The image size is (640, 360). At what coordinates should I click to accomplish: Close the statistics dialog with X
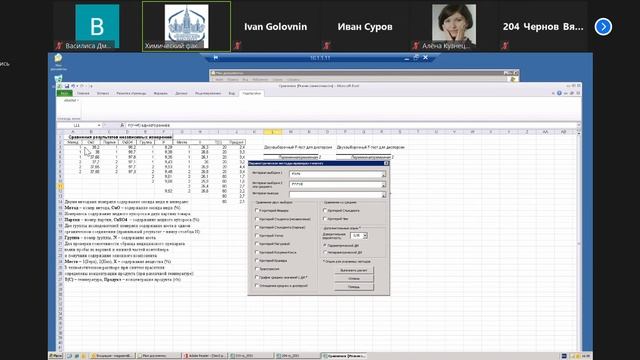coord(386,163)
